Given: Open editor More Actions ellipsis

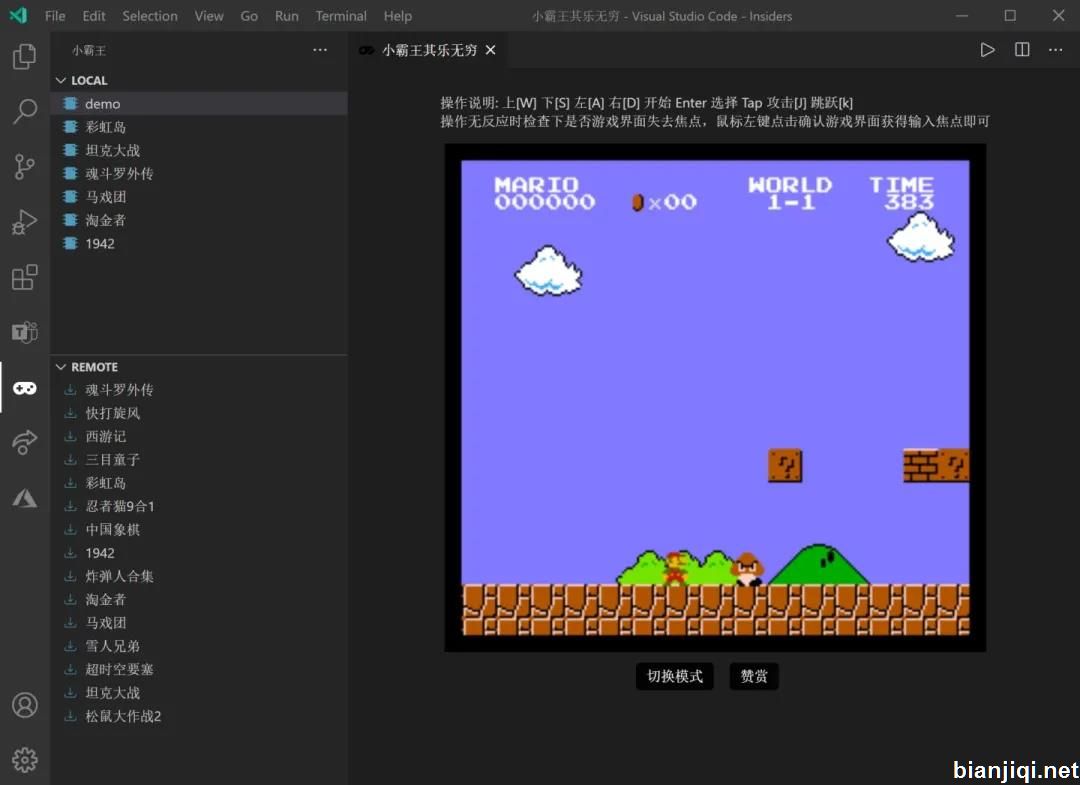Looking at the screenshot, I should tap(1055, 50).
